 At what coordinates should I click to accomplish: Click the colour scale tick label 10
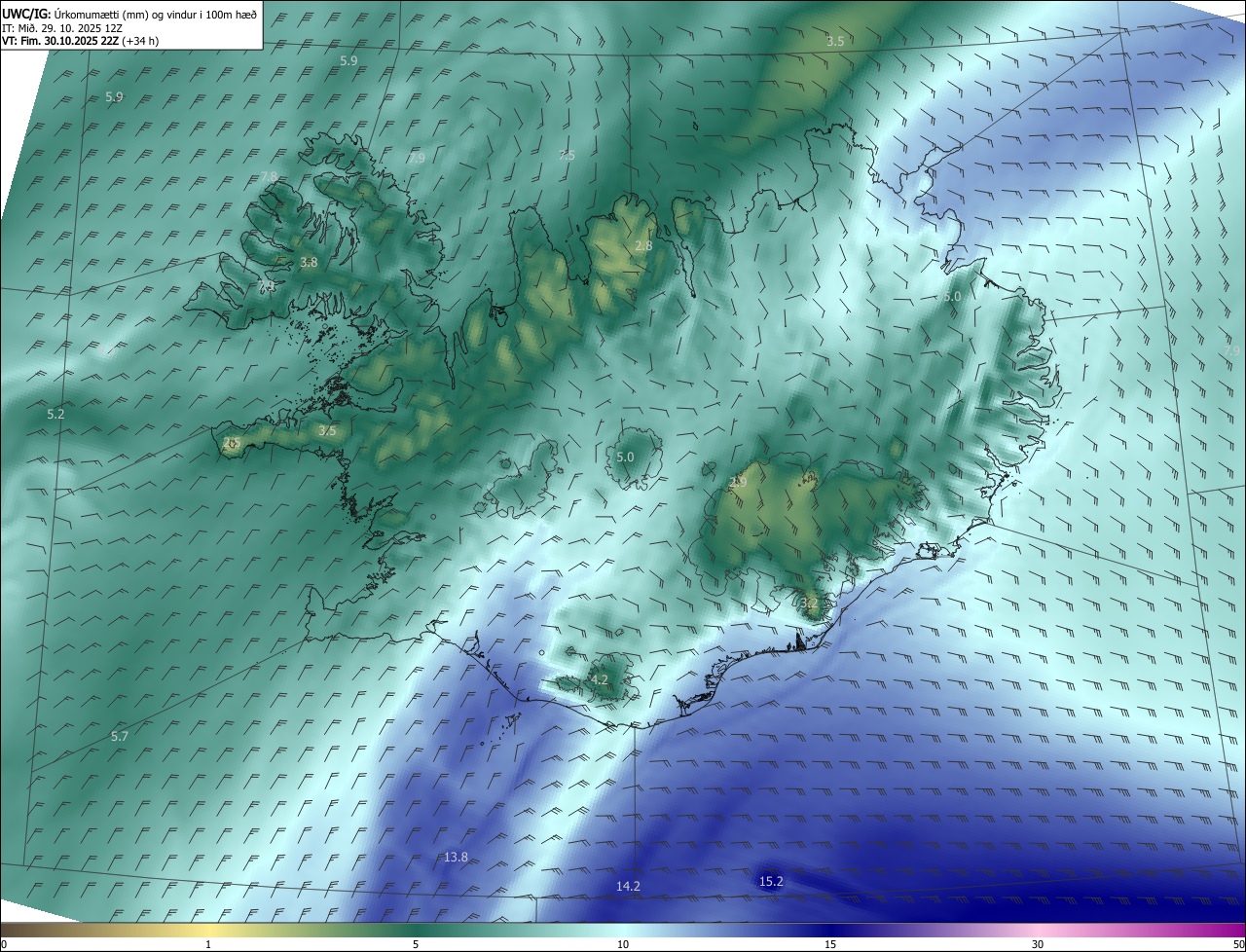click(623, 944)
